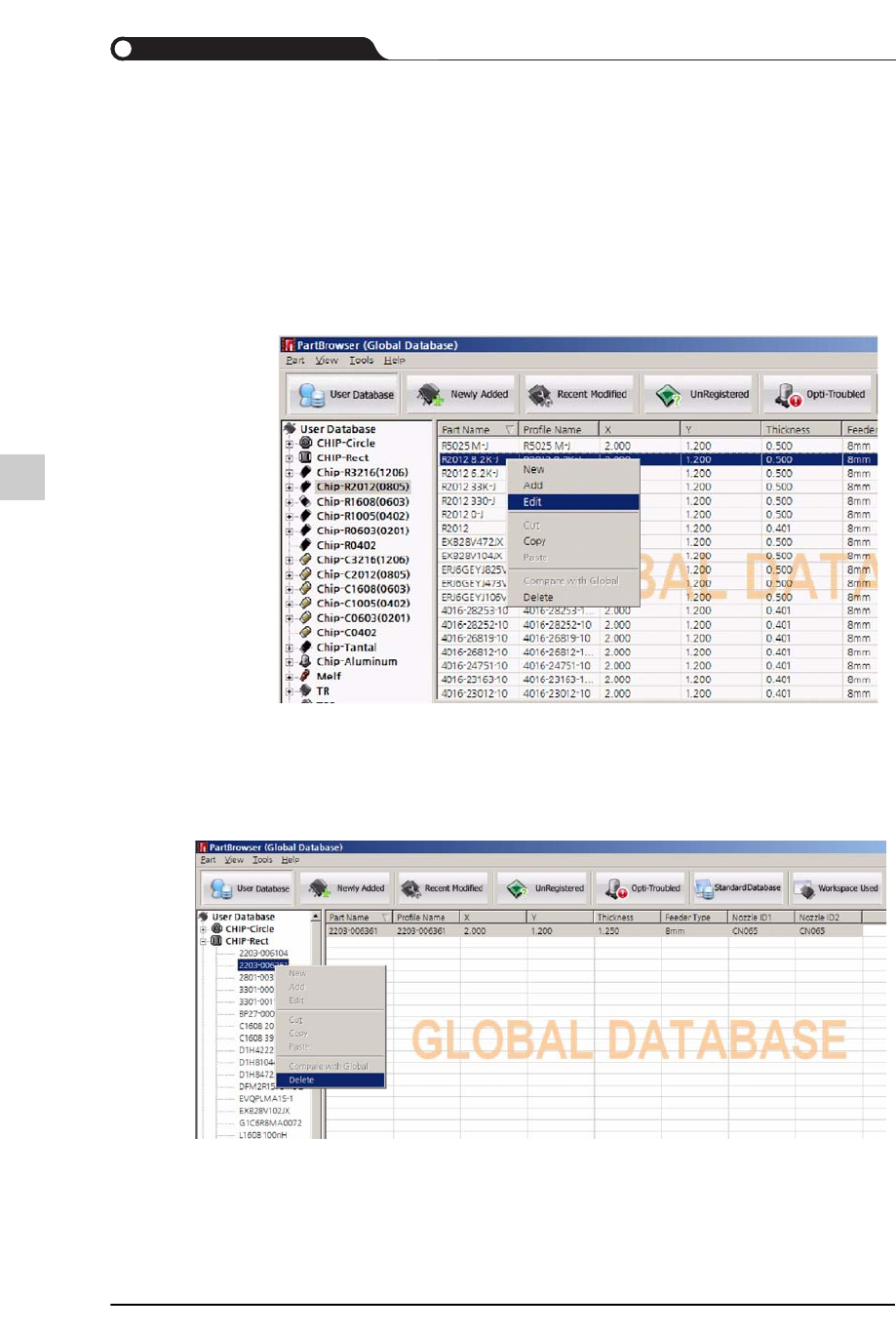
Task: Choose Delete in upper context menu
Action: (x=573, y=597)
